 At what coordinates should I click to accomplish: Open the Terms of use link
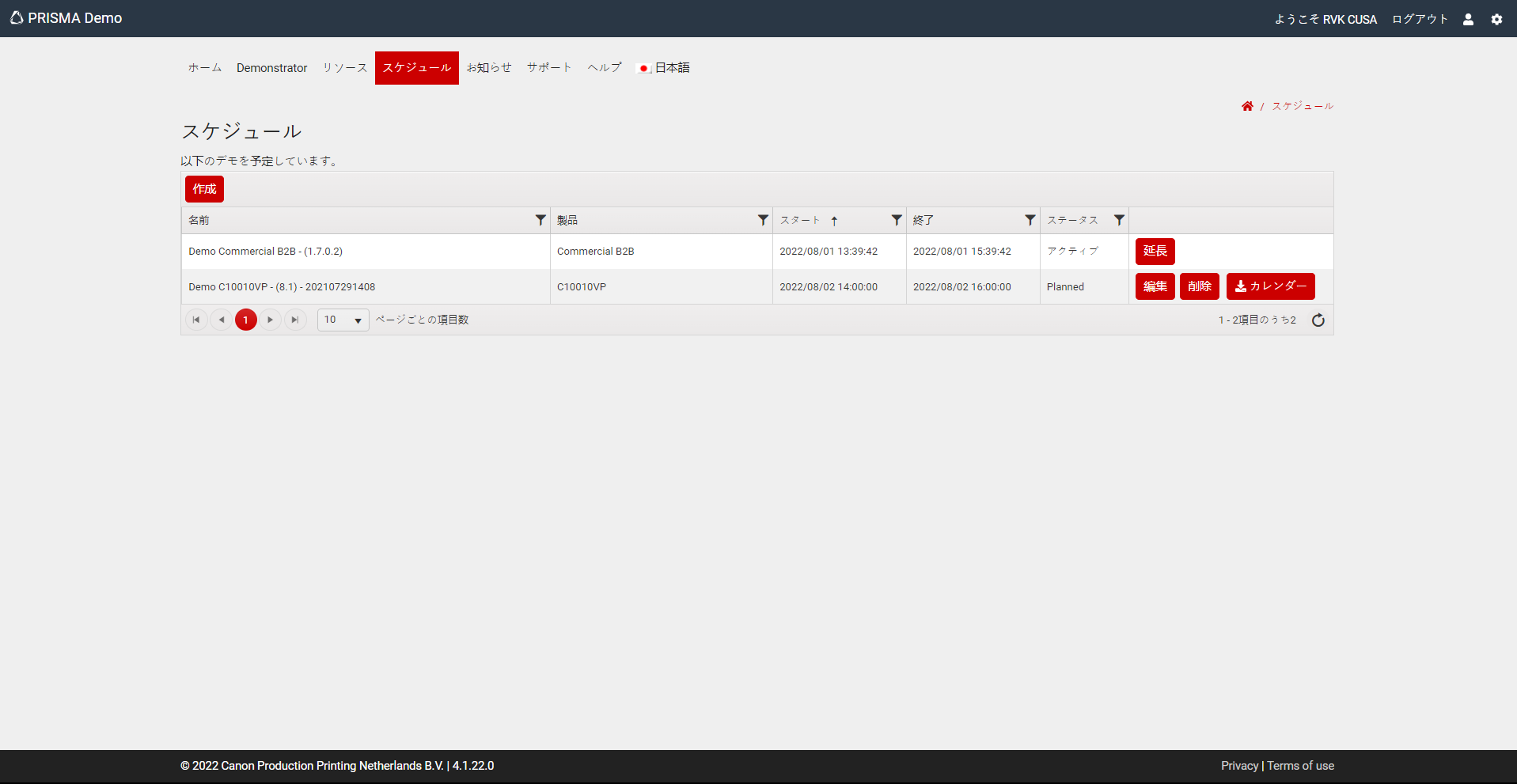pos(1301,766)
